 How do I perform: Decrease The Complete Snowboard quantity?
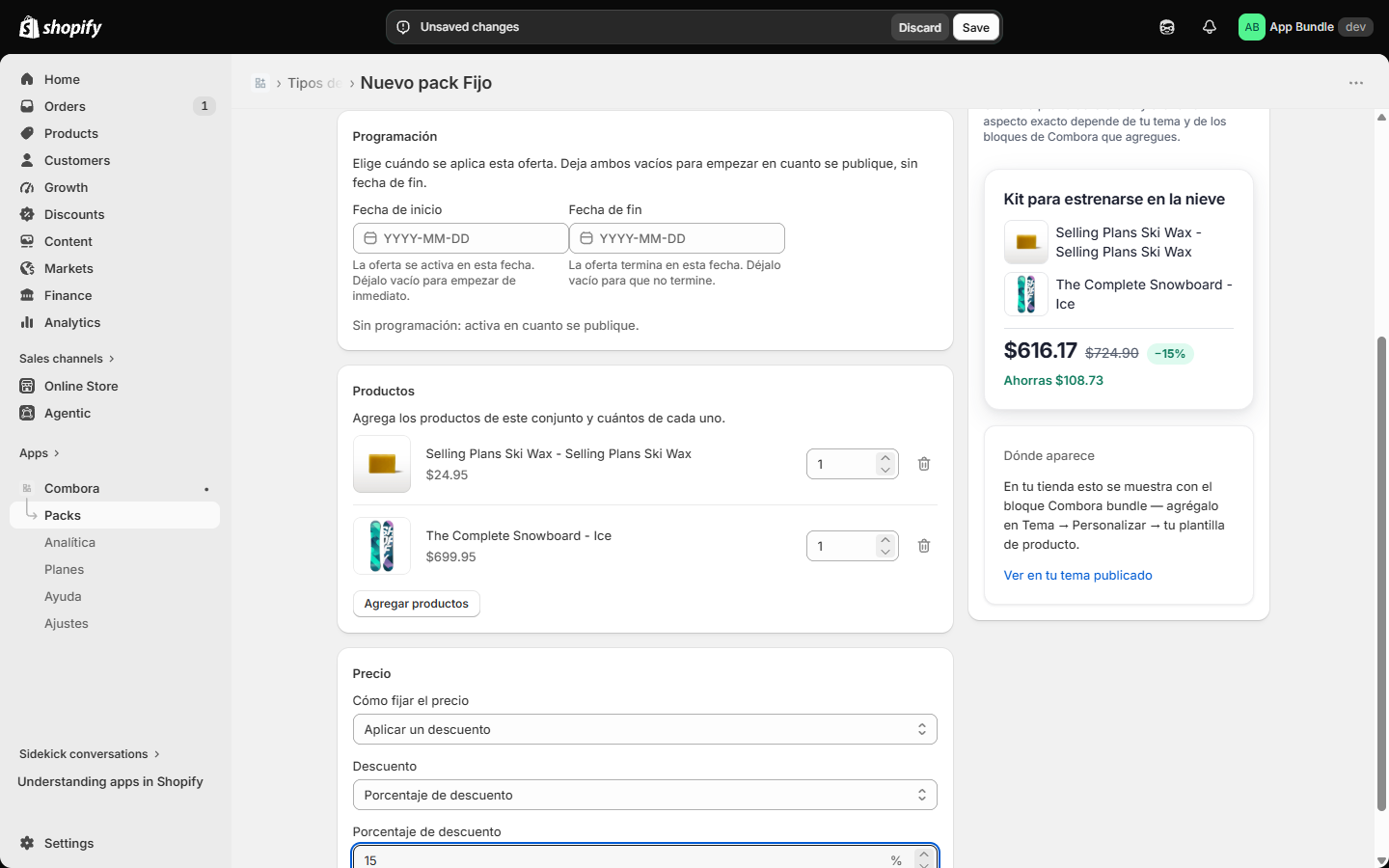(885, 553)
